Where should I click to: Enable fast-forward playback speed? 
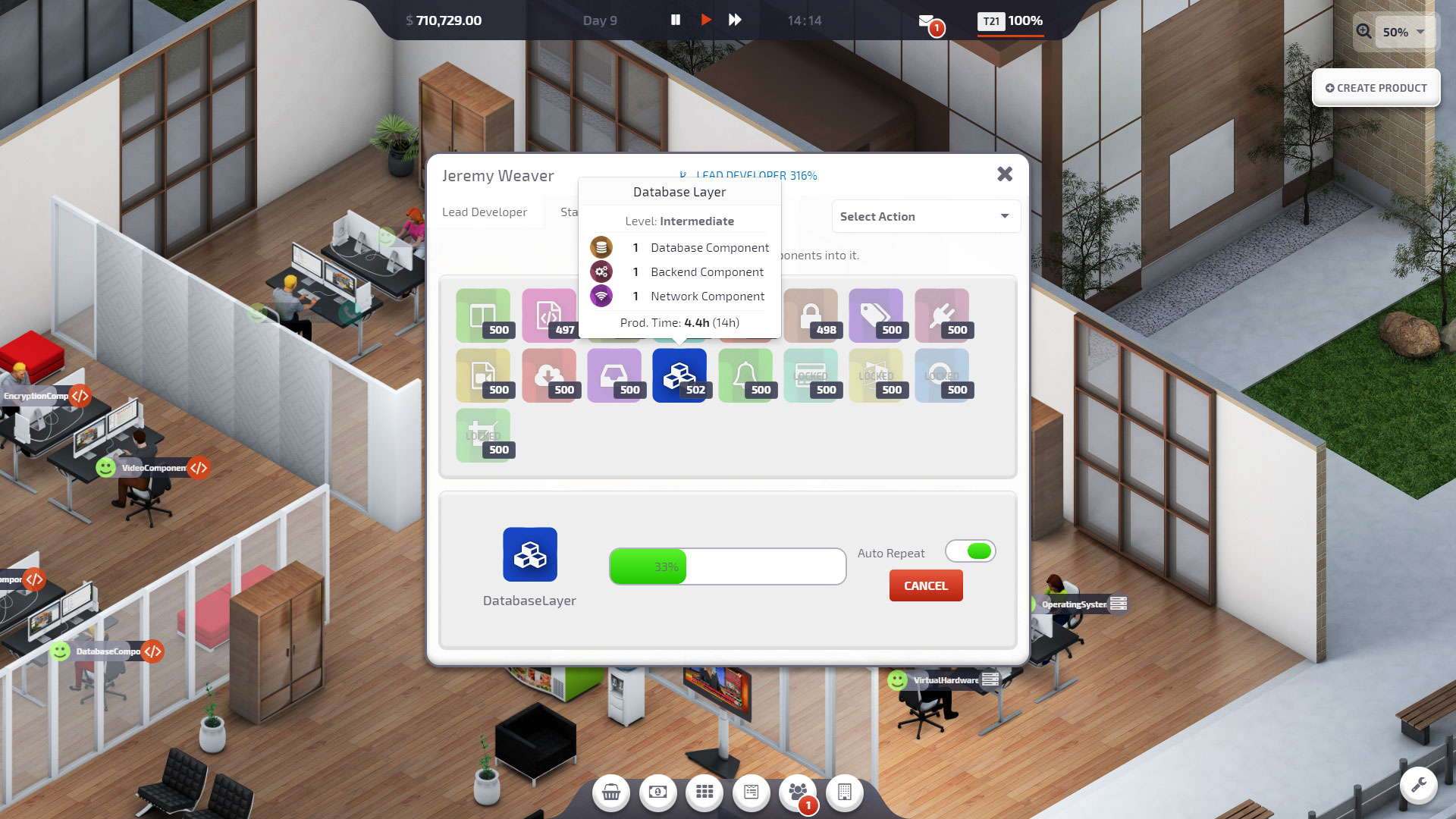click(735, 20)
